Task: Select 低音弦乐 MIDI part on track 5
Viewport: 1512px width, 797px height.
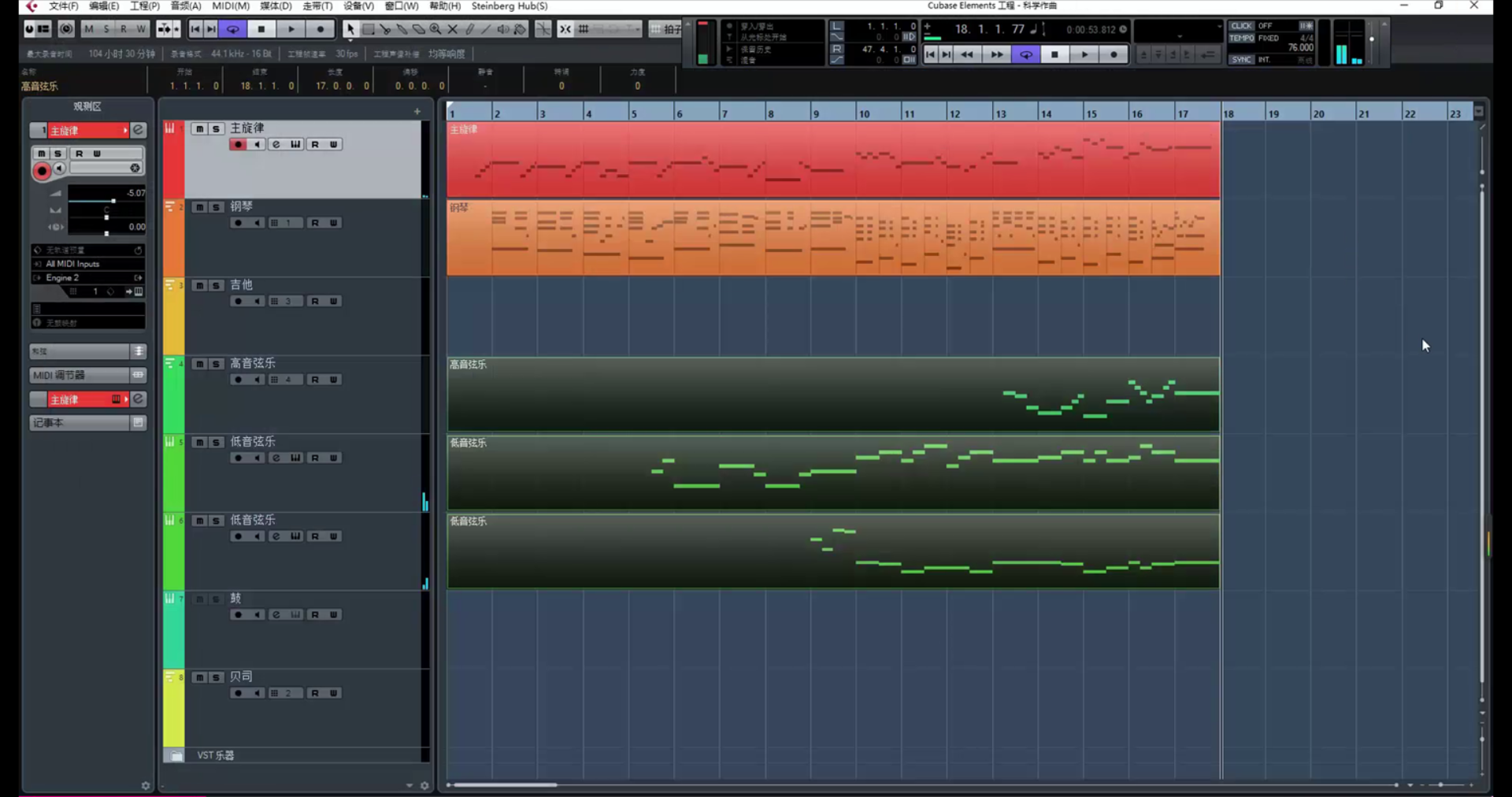Action: click(x=833, y=473)
